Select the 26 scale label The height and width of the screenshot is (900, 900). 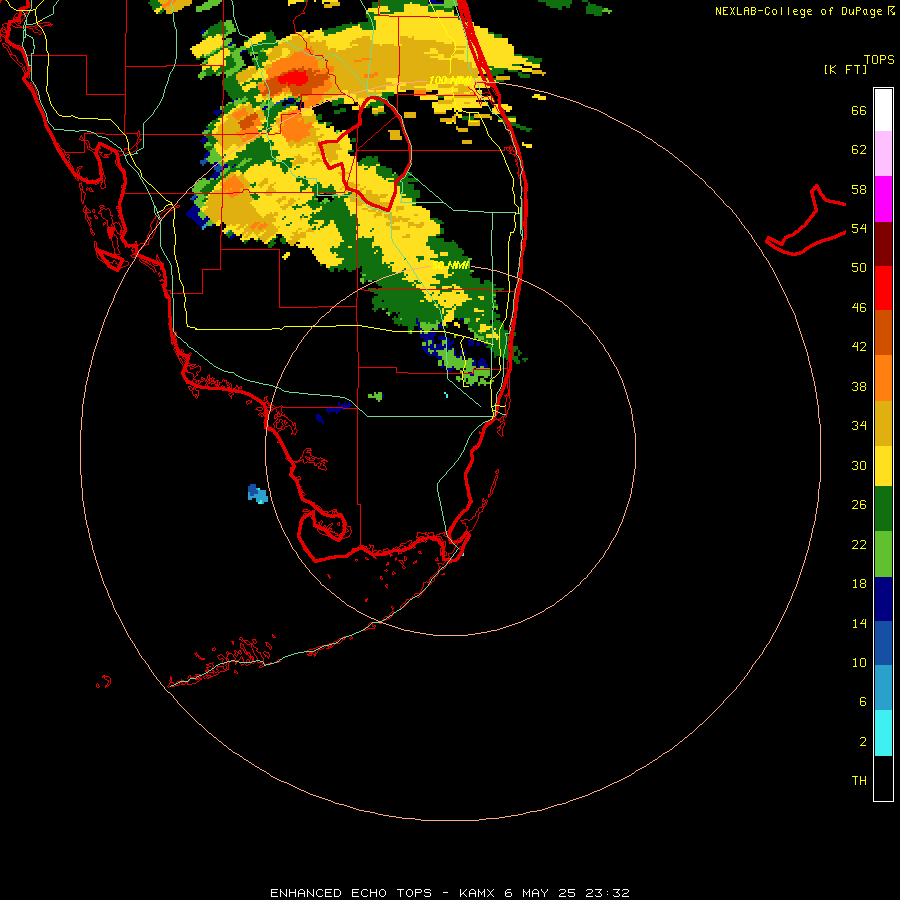[x=859, y=505]
